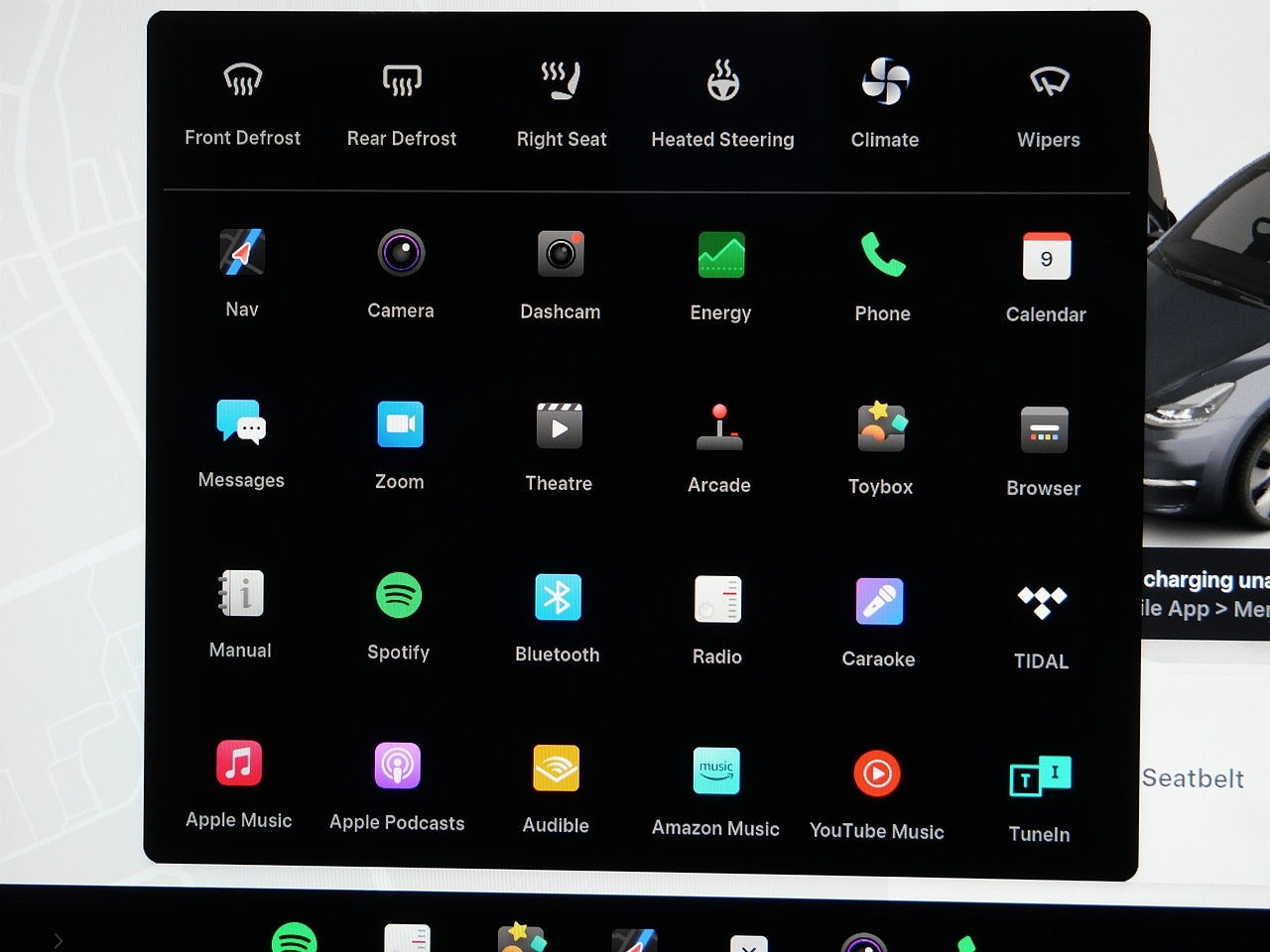Image resolution: width=1270 pixels, height=952 pixels.
Task: Open the Theatre app
Action: click(x=560, y=426)
